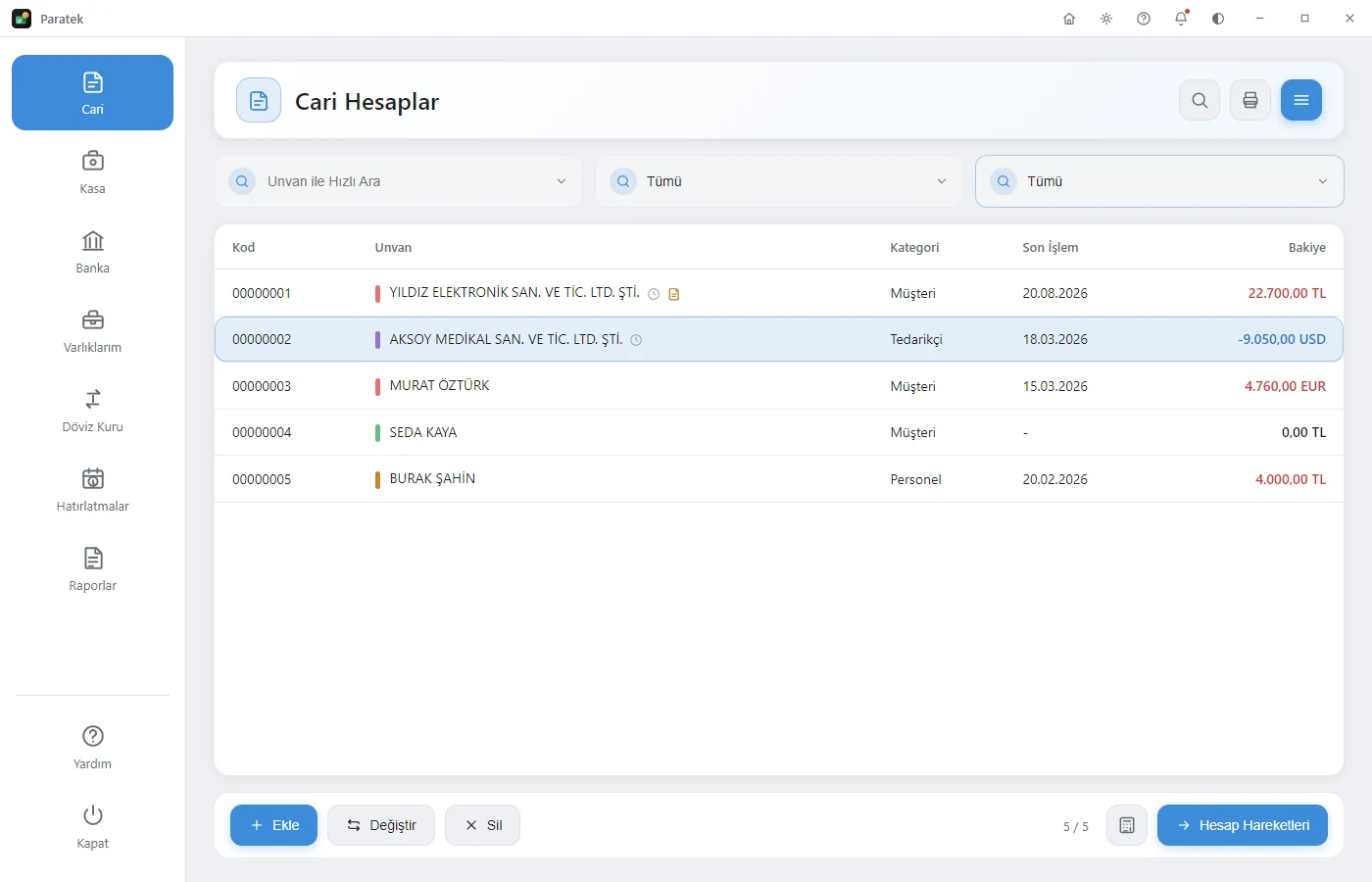Click the 22.700,00 TL balance cell
The width and height of the screenshot is (1372, 882).
tap(1287, 293)
